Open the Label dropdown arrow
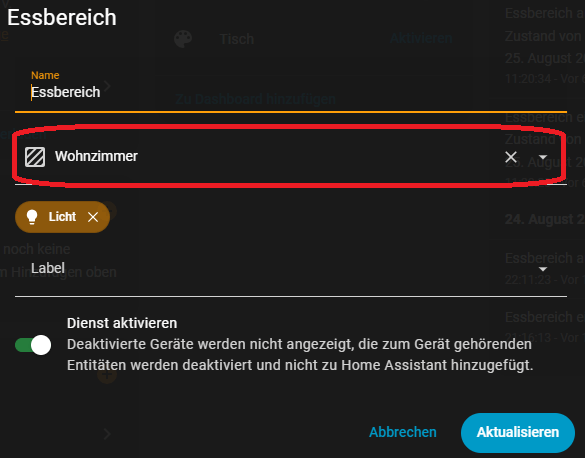Screen dimensions: 585x458 point(543,269)
